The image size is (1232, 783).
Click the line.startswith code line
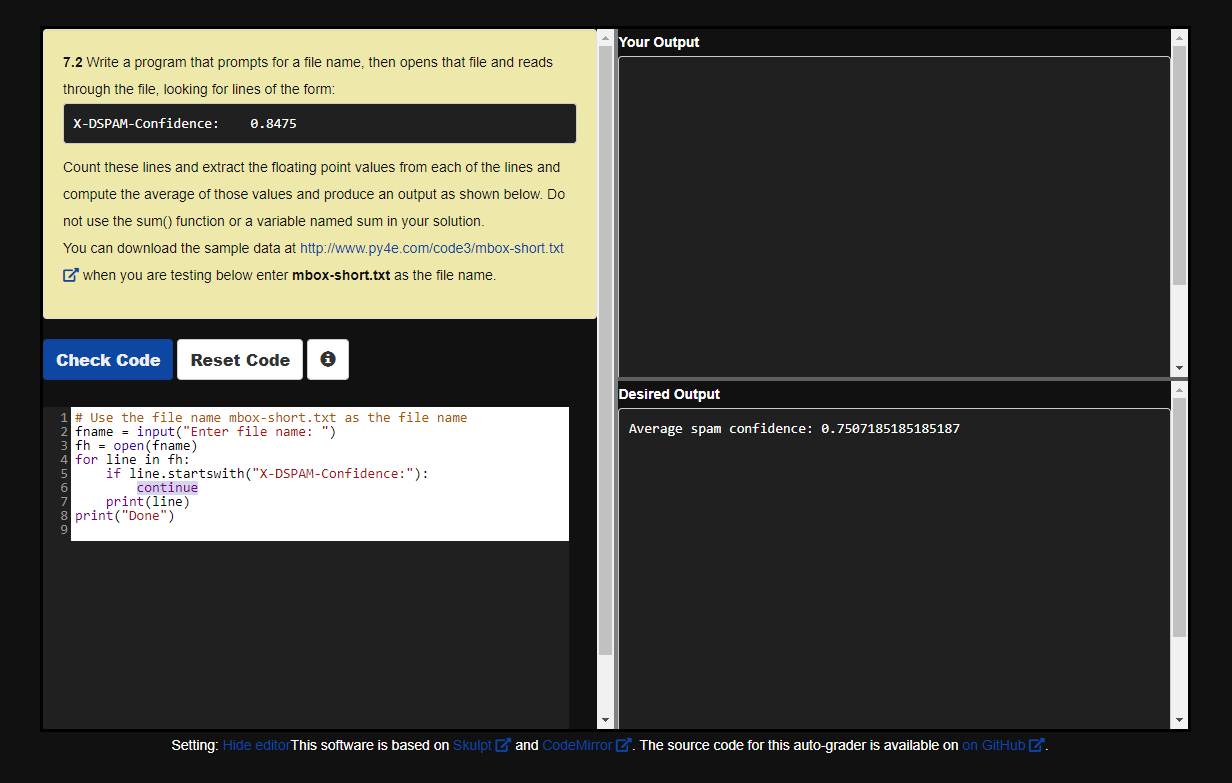(267, 474)
